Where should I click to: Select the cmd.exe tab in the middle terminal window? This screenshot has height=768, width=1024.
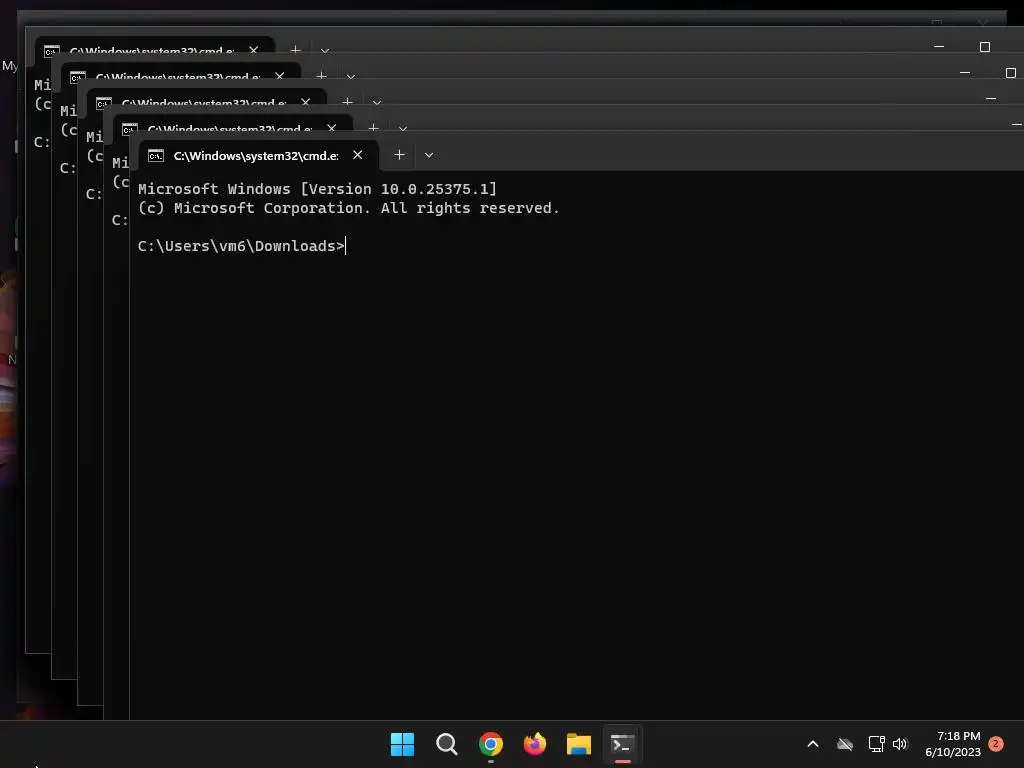[x=203, y=102]
